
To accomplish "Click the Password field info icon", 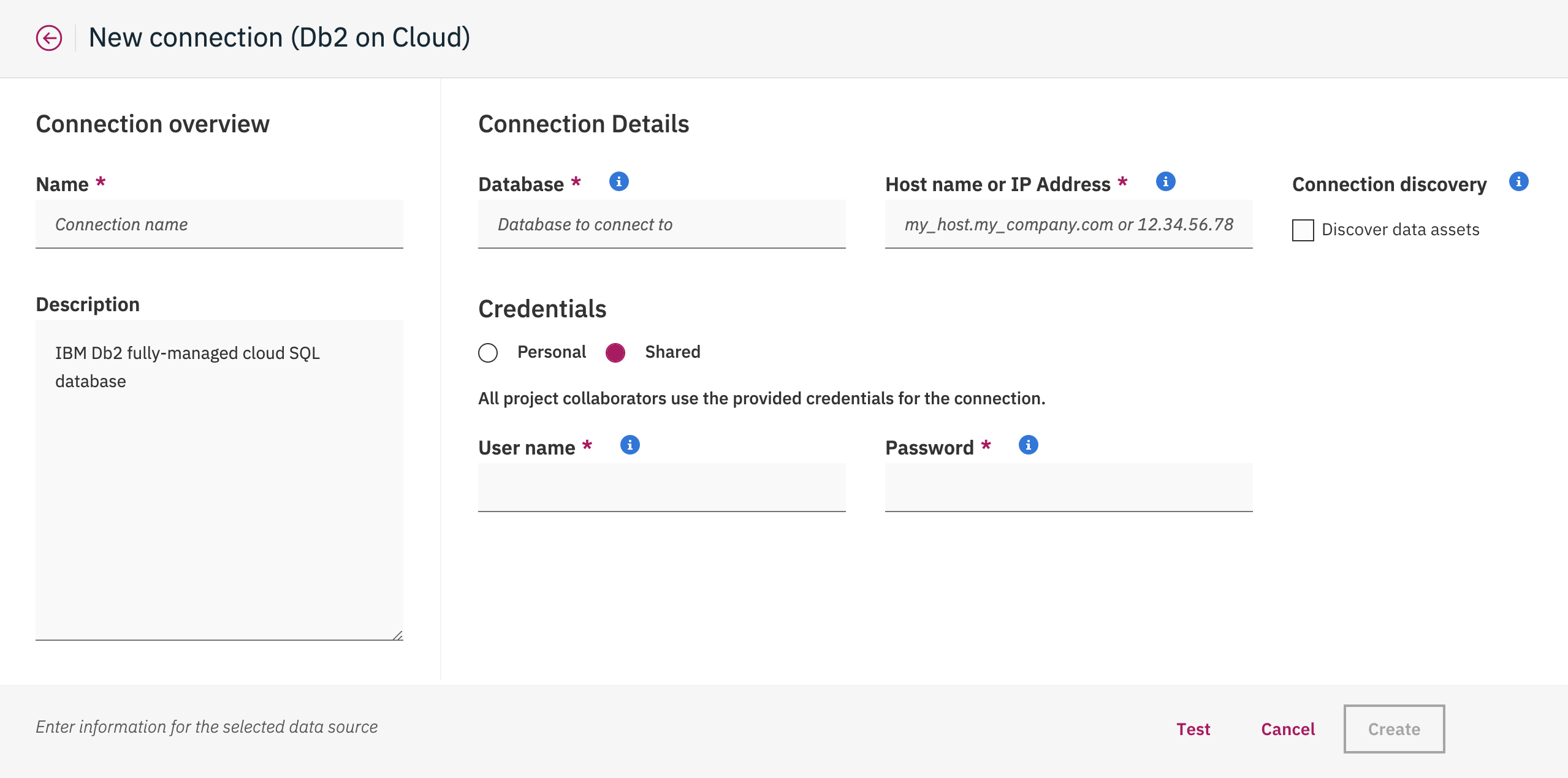I will pos(1030,445).
